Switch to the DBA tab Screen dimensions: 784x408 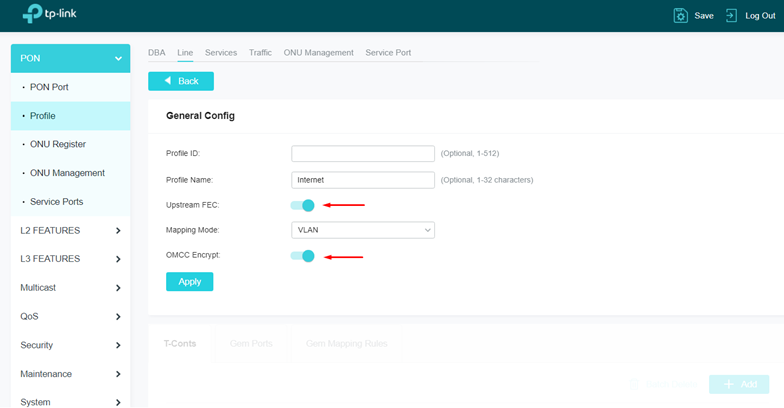tap(156, 53)
